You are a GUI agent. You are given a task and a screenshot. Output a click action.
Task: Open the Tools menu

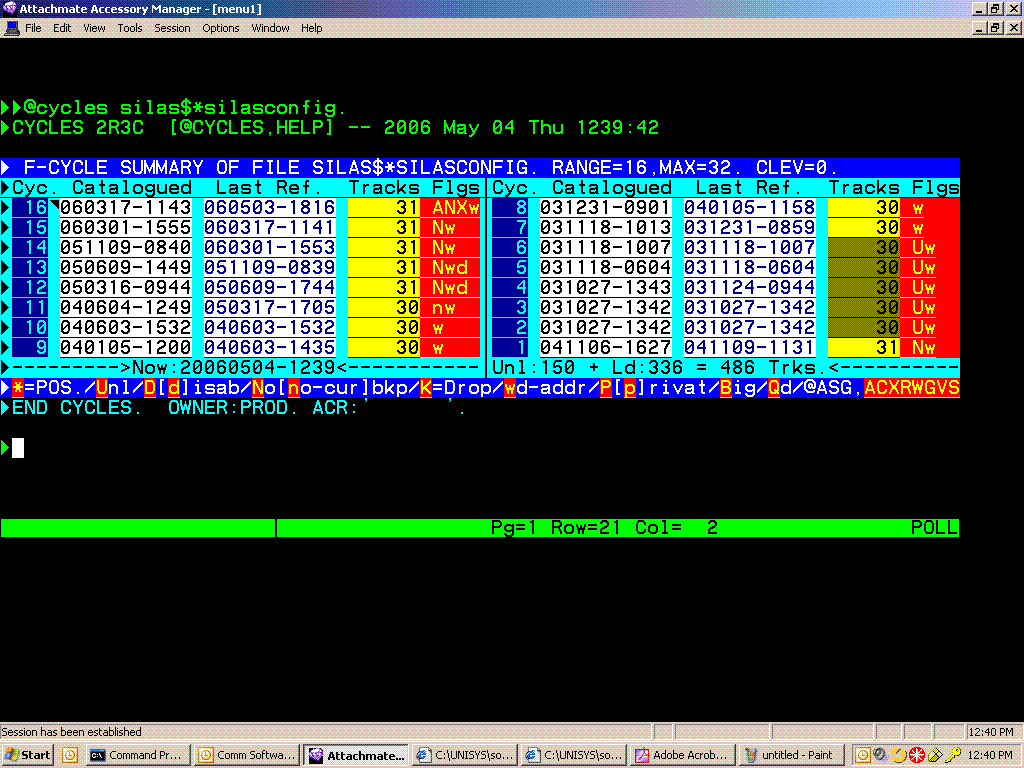130,28
